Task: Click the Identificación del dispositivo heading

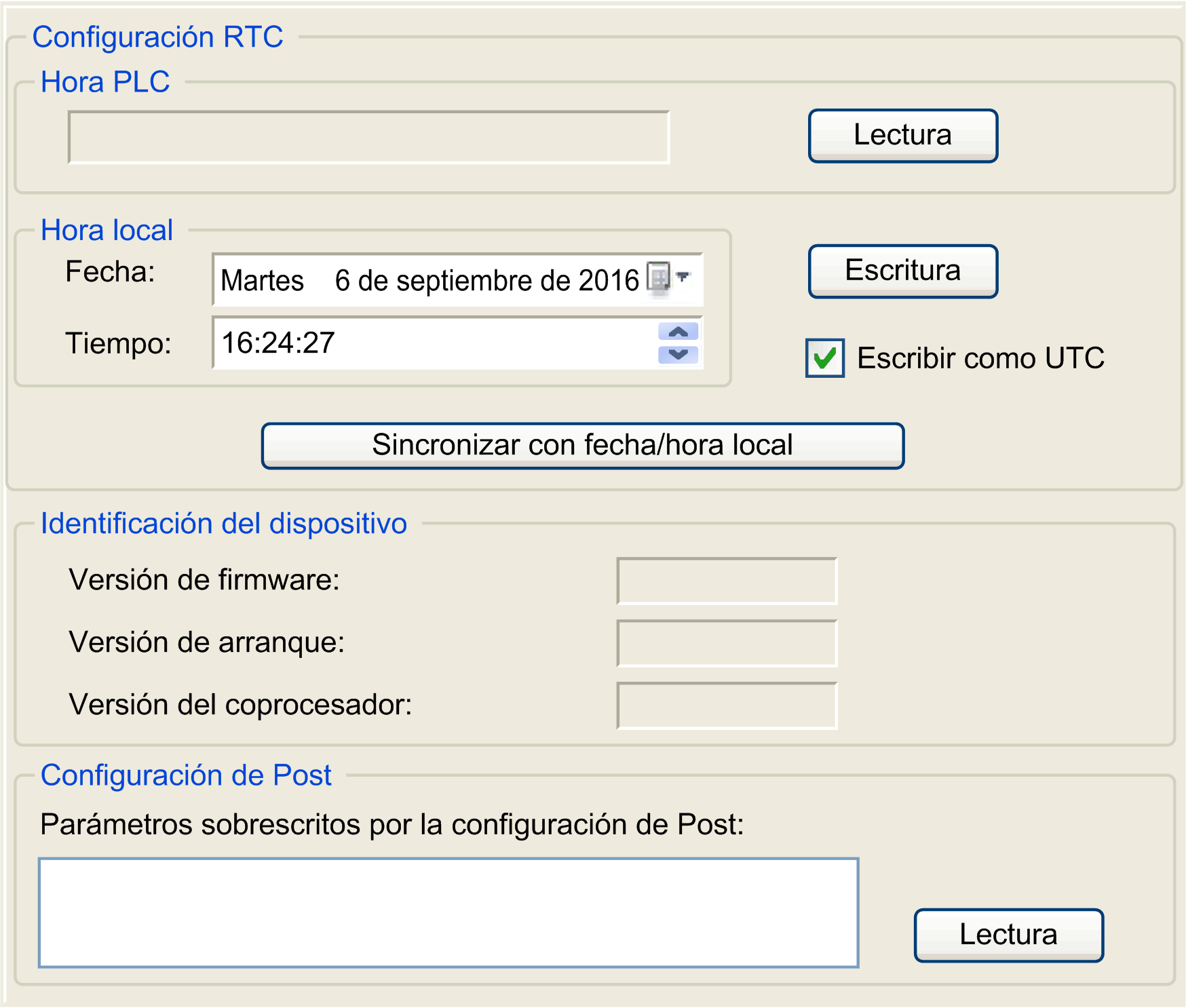Action: (x=224, y=524)
